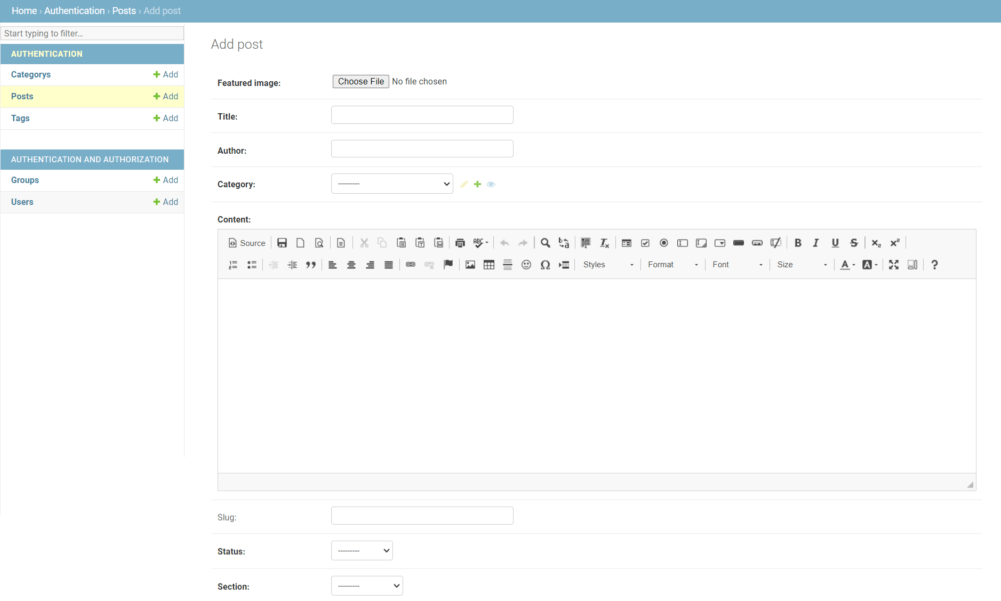Open the text color picker
The width and height of the screenshot is (1001, 601).
pyautogui.click(x=847, y=264)
